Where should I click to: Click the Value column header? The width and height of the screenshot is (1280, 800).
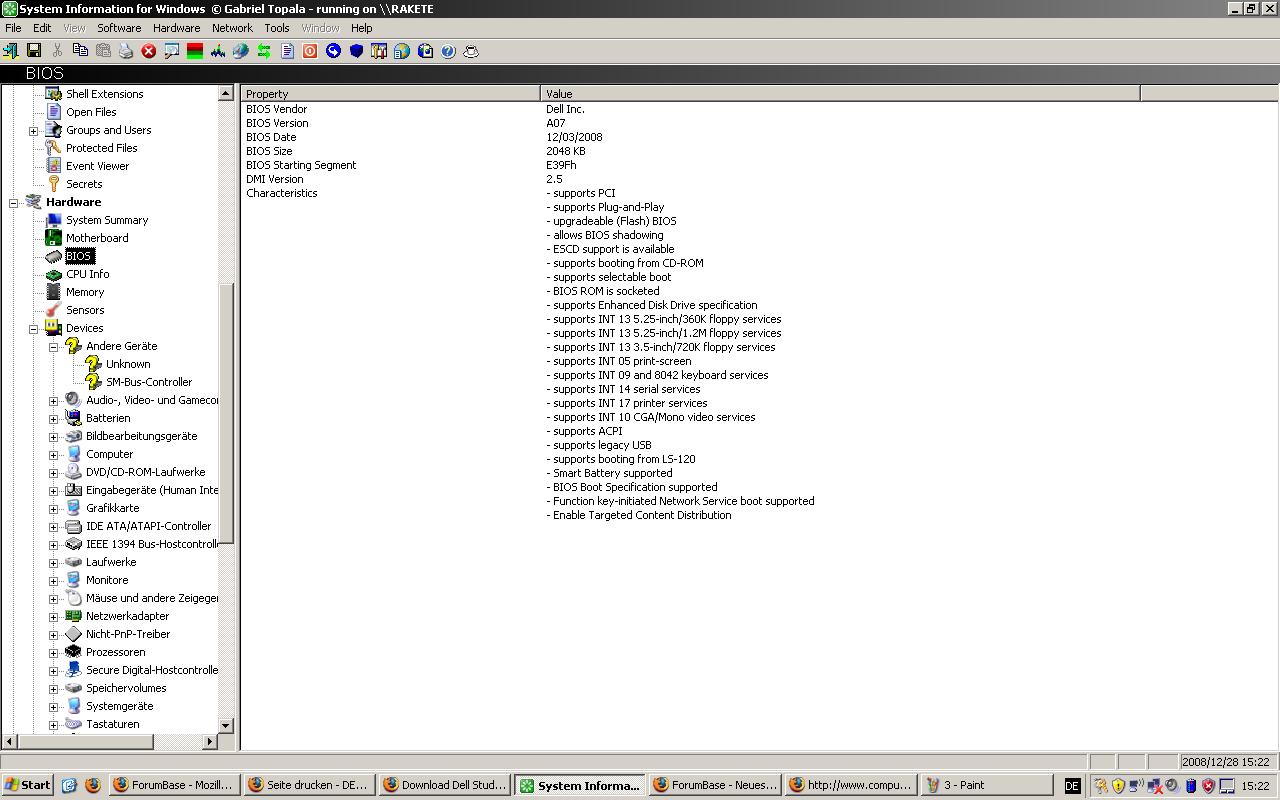point(840,94)
